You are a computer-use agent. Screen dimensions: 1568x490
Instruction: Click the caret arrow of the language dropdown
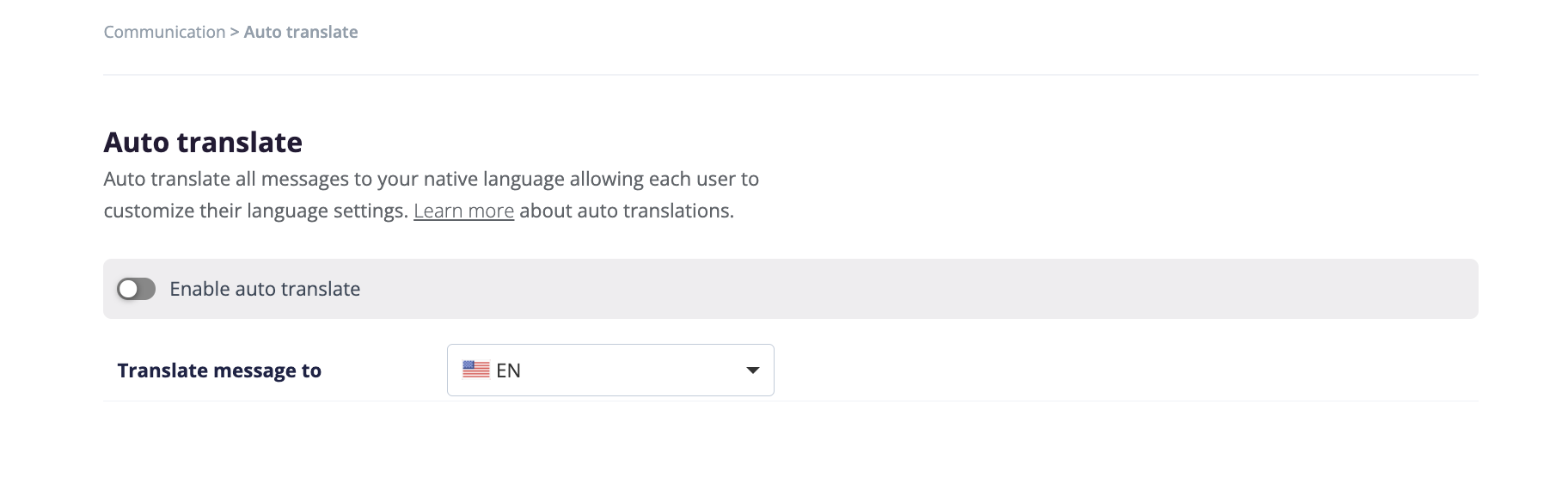[x=752, y=371]
